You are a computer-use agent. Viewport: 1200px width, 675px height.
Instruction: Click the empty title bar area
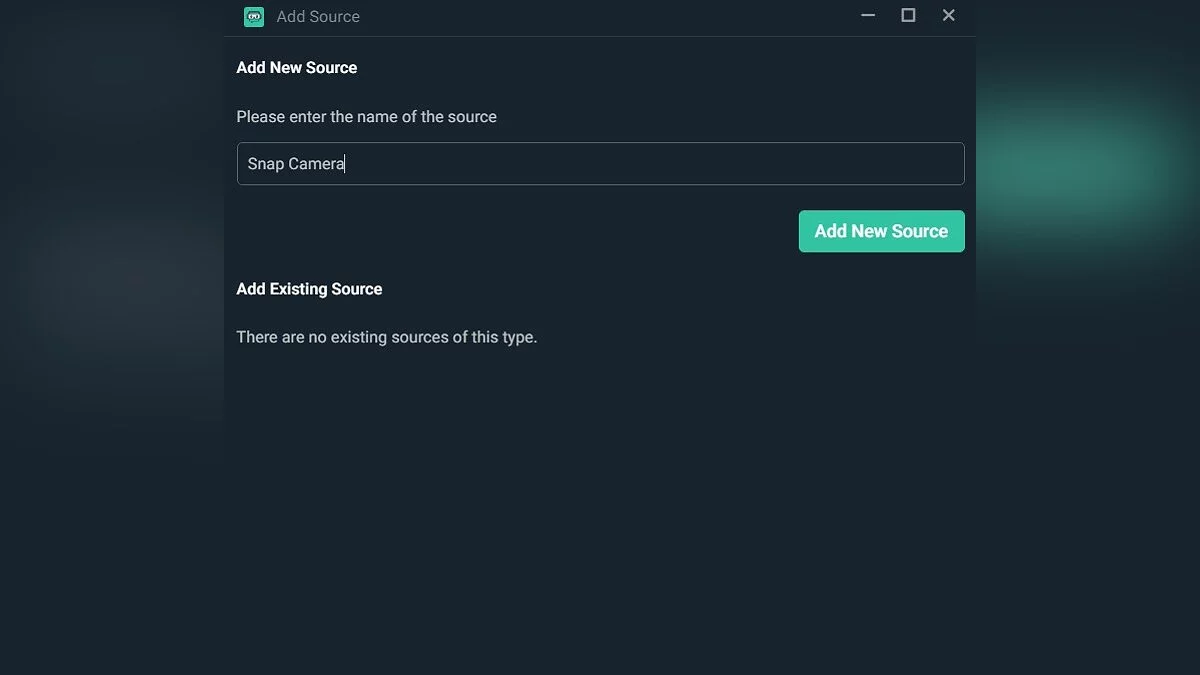coord(600,16)
